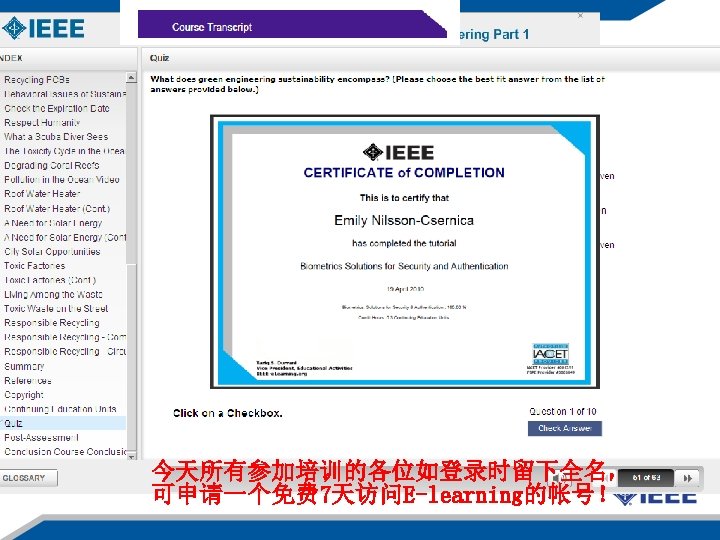The image size is (720, 540).
Task: Click the slide counter '61 of 63'
Action: coord(646,478)
